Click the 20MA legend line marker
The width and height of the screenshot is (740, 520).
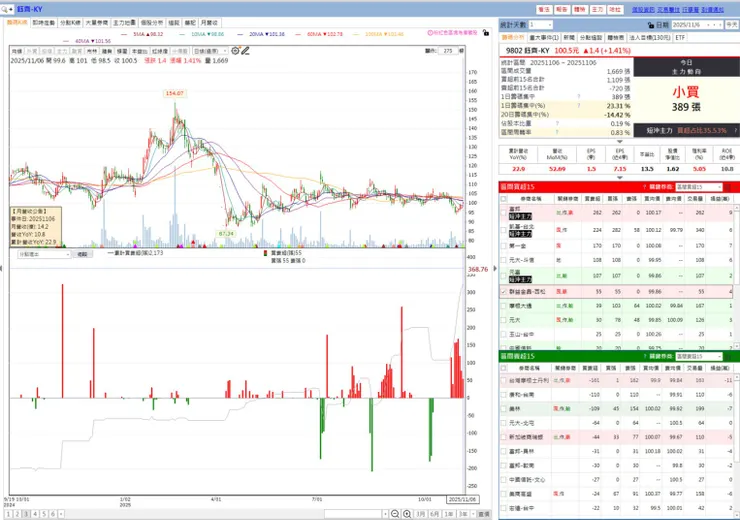[x=240, y=34]
